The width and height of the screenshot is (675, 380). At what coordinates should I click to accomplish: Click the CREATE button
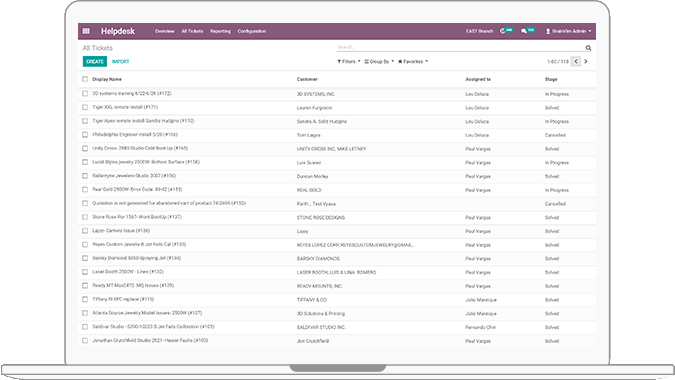(95, 62)
